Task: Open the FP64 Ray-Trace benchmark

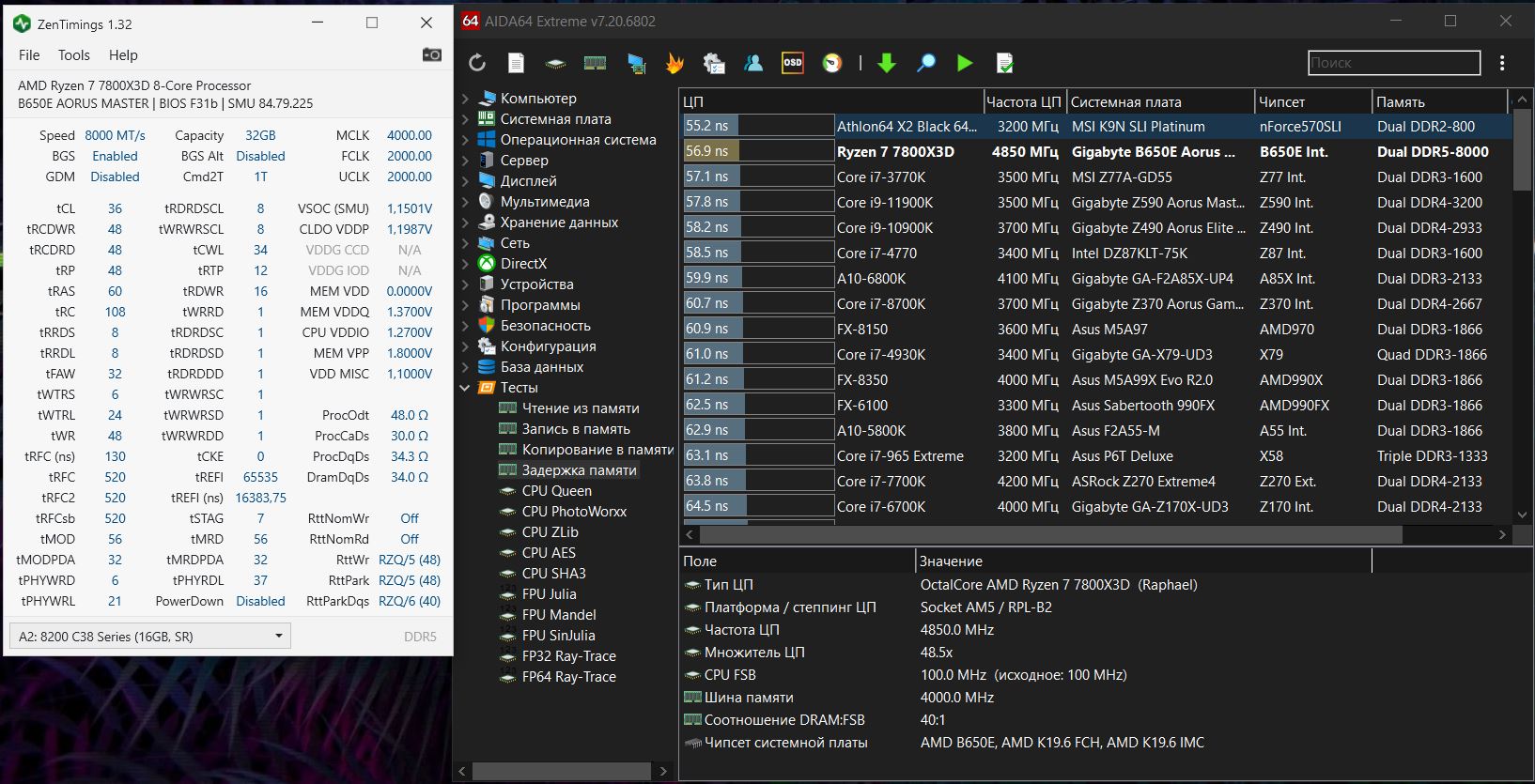Action: (569, 676)
